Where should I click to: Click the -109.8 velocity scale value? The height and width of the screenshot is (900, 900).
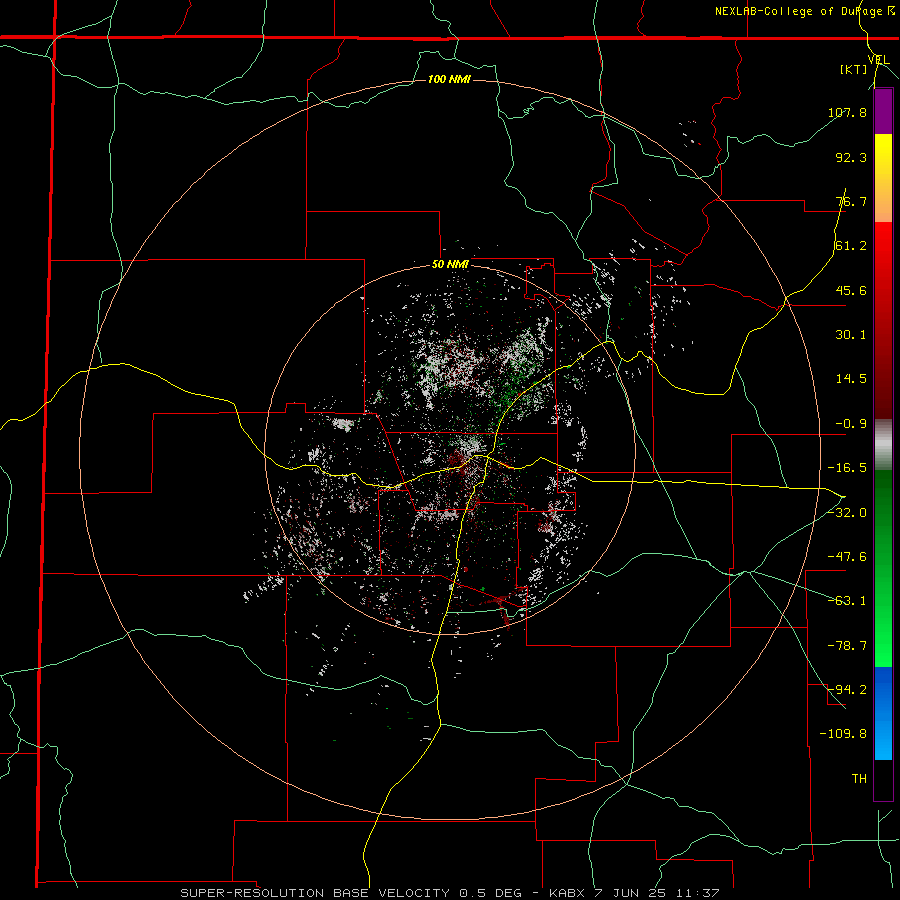point(843,734)
